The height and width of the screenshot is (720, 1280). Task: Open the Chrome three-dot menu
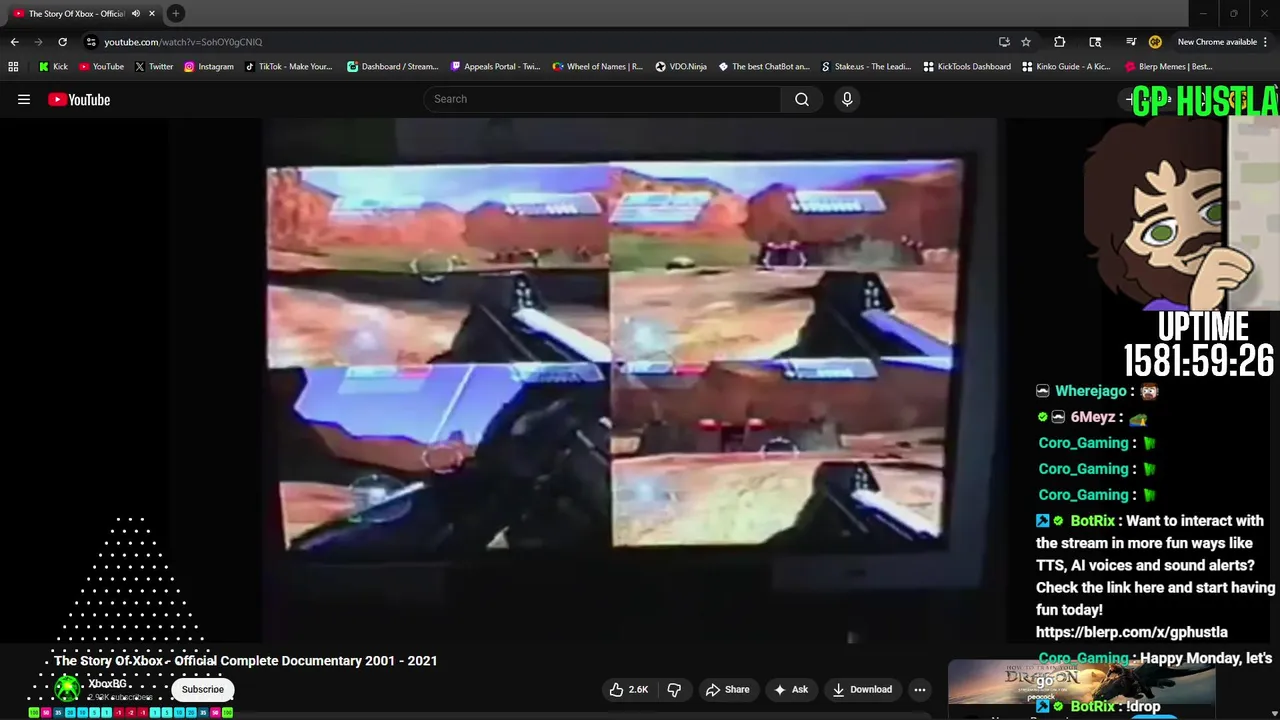(x=1264, y=42)
